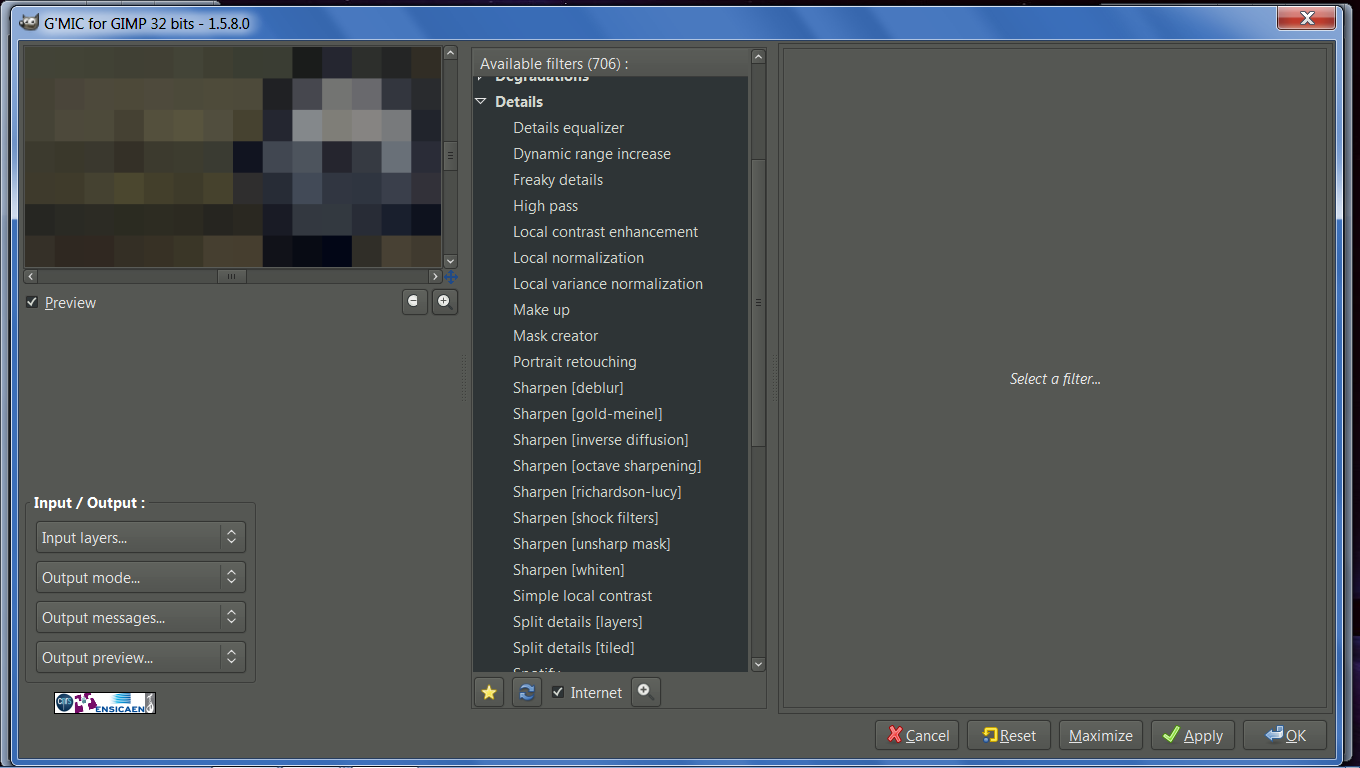Open the Output messages dropdown

coord(140,617)
